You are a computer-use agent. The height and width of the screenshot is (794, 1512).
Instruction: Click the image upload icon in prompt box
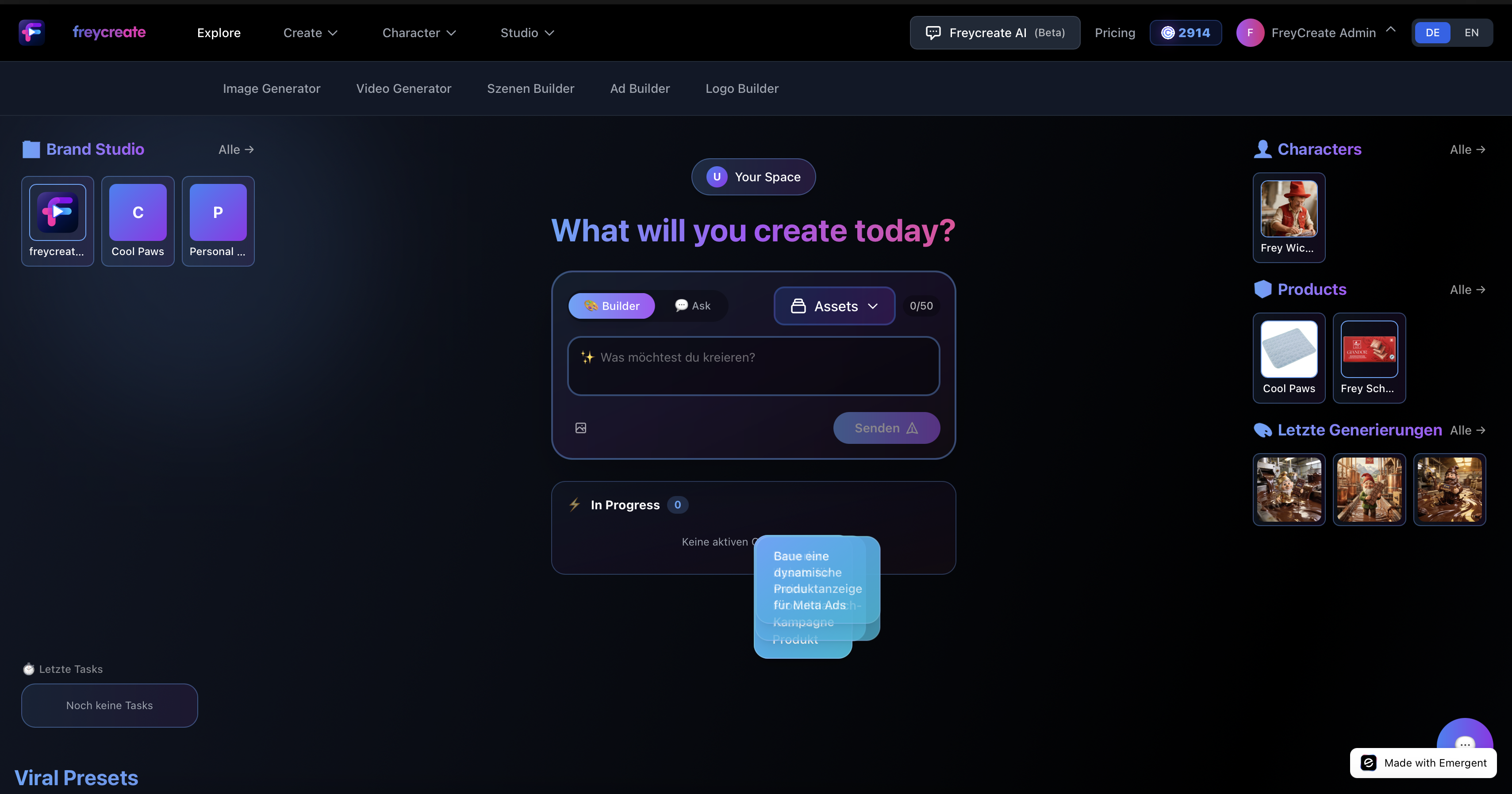(x=580, y=428)
